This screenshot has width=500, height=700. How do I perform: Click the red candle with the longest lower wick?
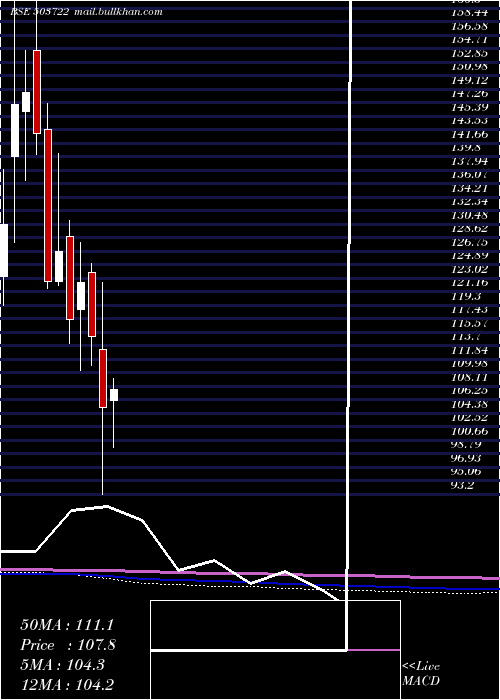[103, 378]
